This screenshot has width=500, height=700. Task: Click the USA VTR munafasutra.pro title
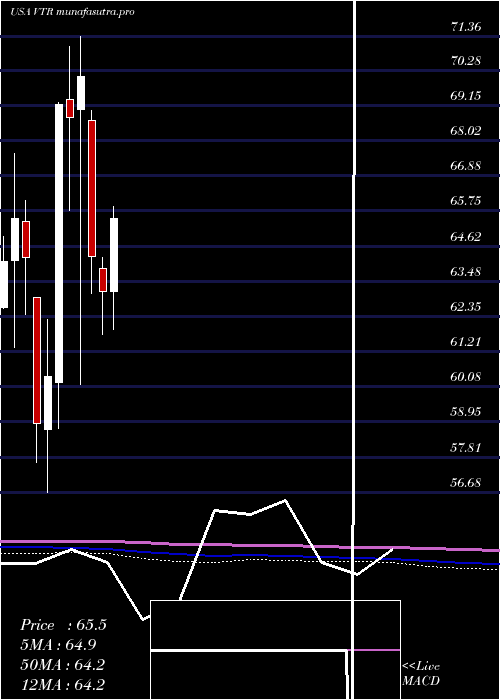pos(72,12)
